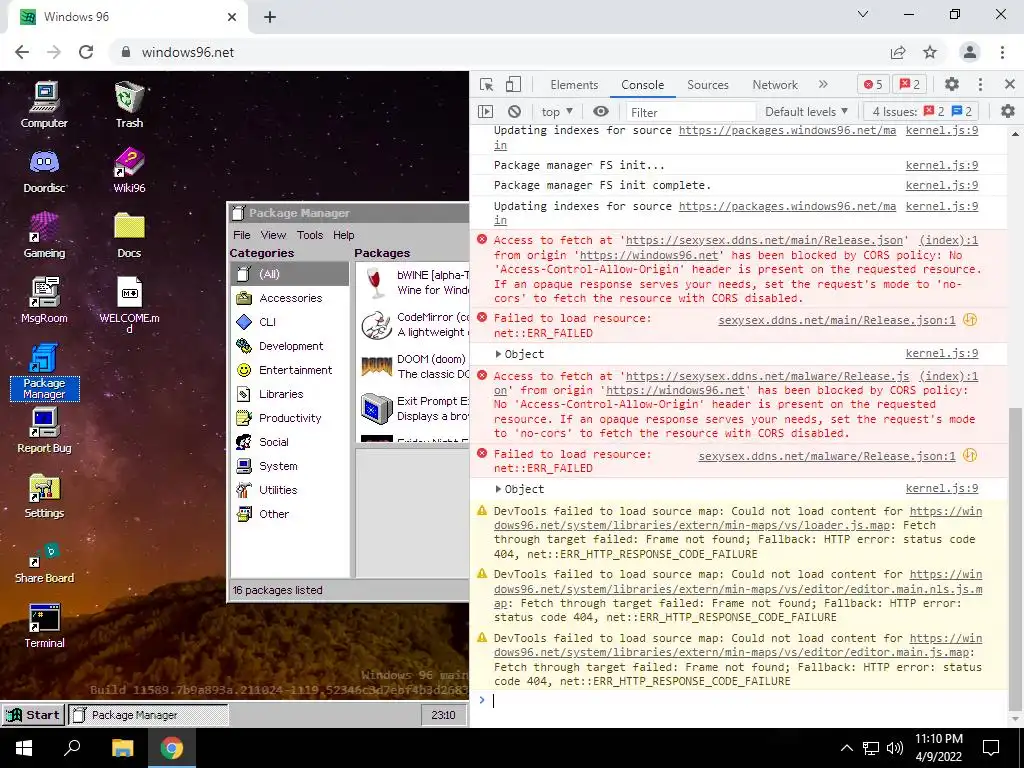
Task: Switch to the Network tab
Action: pyautogui.click(x=775, y=85)
